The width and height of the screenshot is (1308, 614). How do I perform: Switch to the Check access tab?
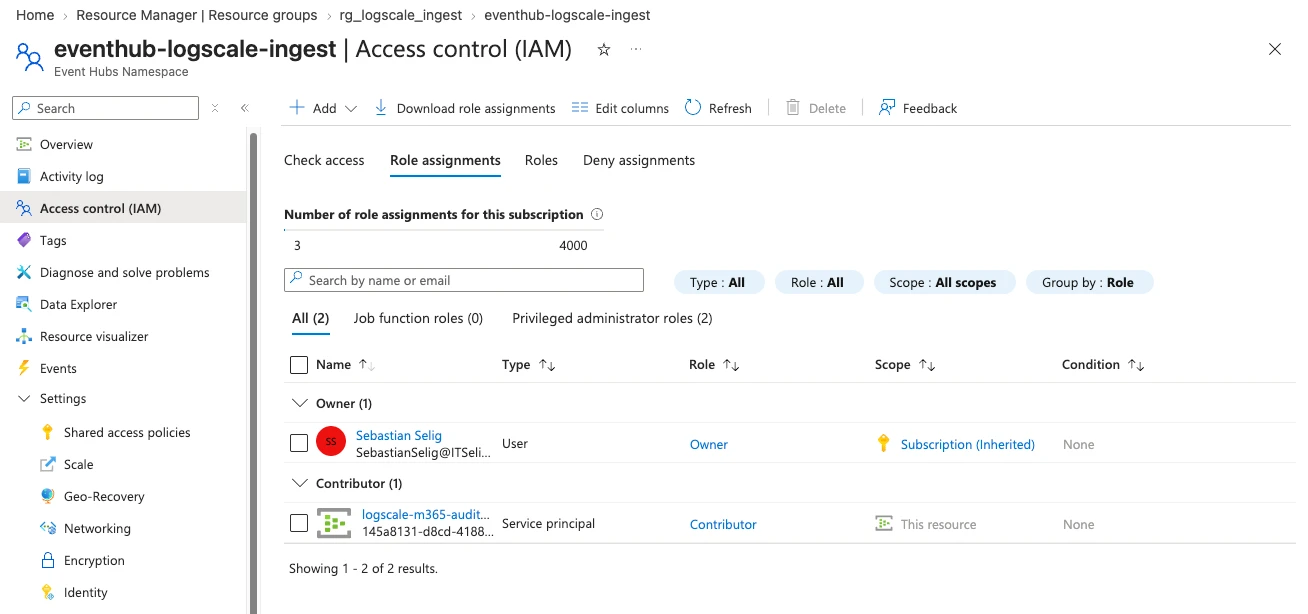click(x=324, y=160)
